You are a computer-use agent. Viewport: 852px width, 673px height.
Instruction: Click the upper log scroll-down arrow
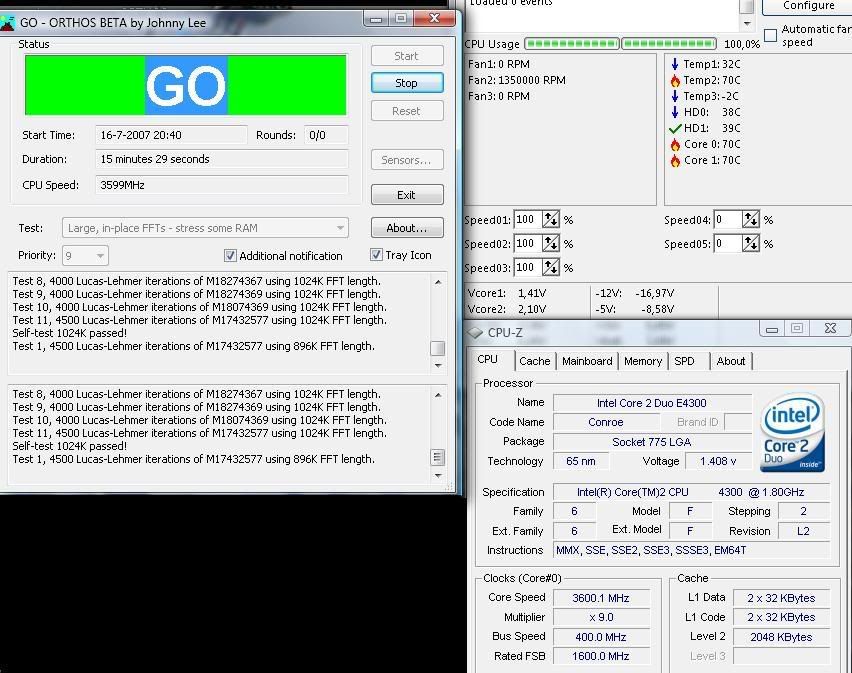coord(438,366)
